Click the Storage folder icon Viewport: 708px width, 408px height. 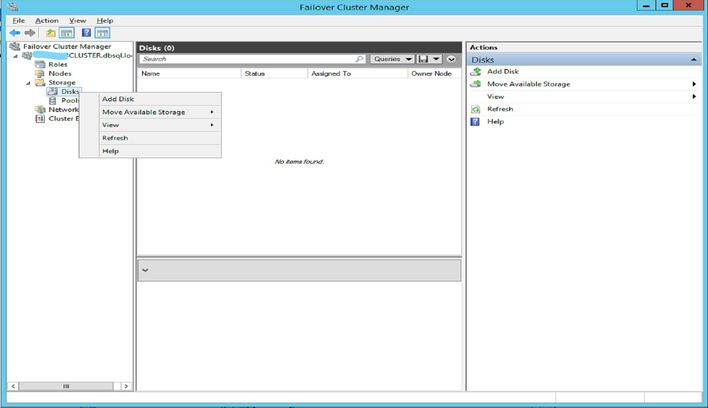pos(40,83)
